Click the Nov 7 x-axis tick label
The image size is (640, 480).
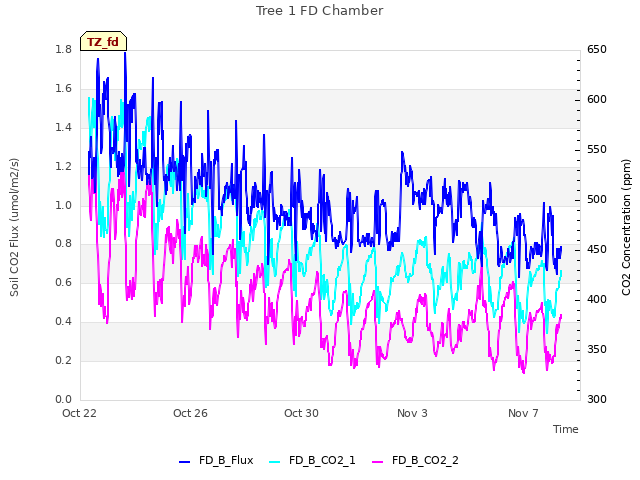point(523,413)
